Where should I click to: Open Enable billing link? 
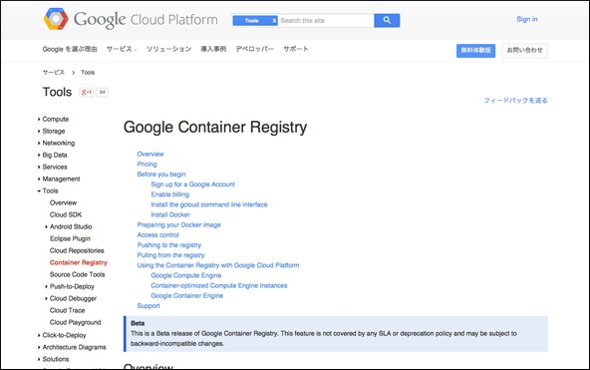(170, 195)
